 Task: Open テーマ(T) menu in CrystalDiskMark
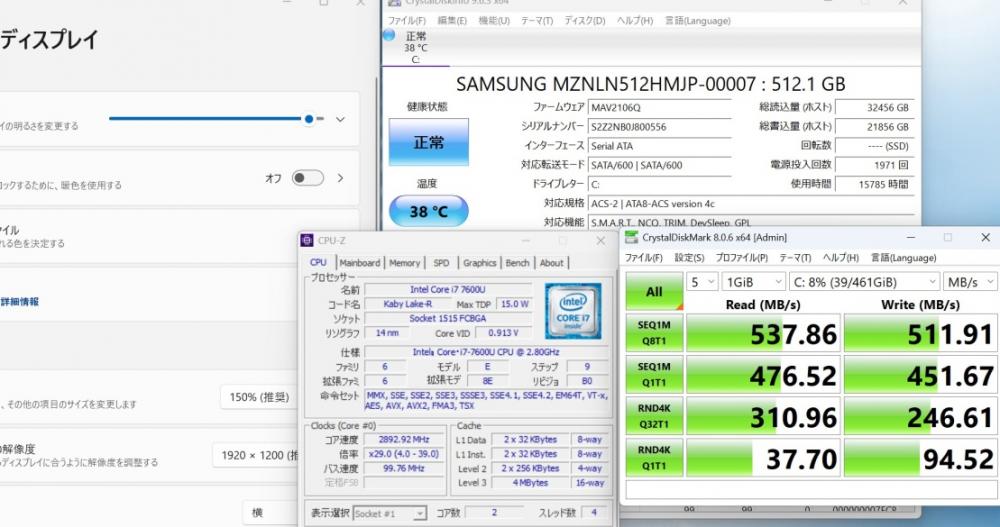pyautogui.click(x=795, y=258)
